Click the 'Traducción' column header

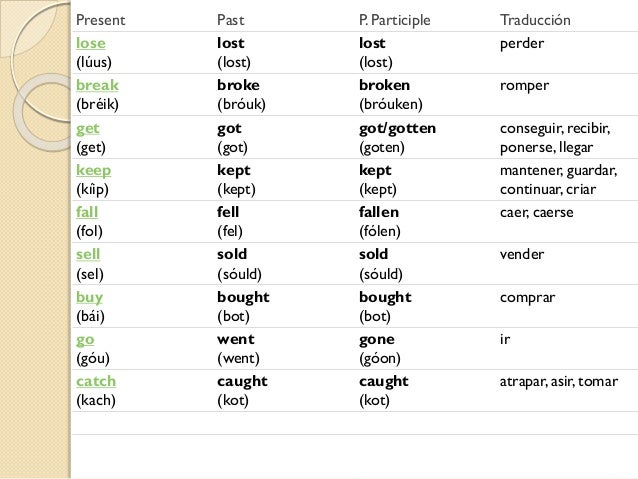pos(535,20)
